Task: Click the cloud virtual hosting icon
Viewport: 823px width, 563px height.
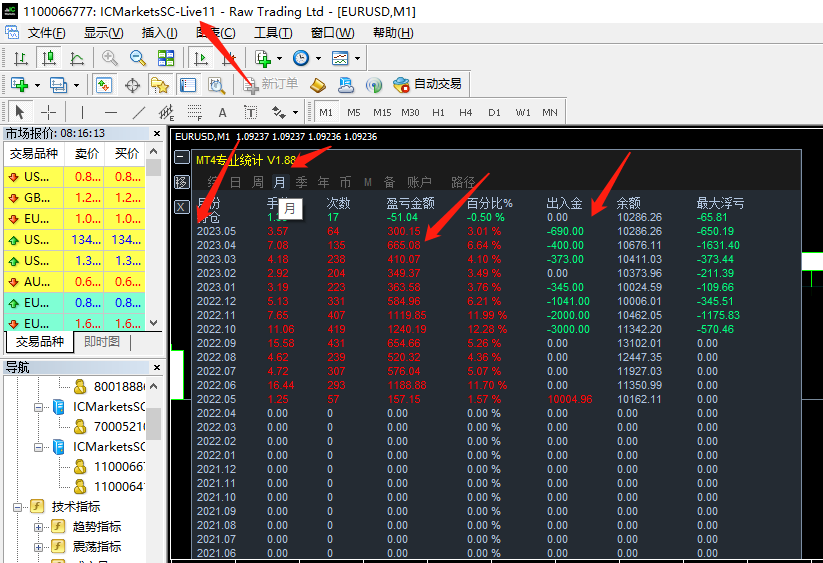Action: click(346, 84)
